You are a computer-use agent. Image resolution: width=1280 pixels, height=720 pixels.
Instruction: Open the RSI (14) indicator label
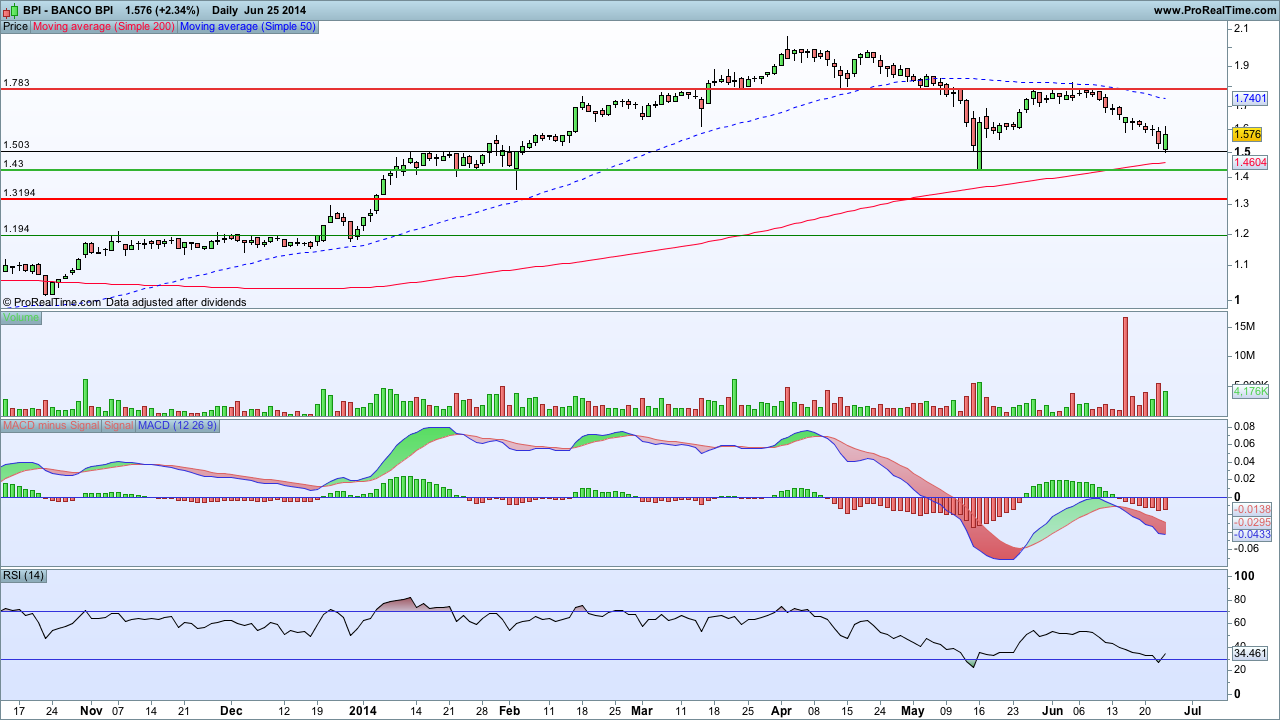[24, 575]
